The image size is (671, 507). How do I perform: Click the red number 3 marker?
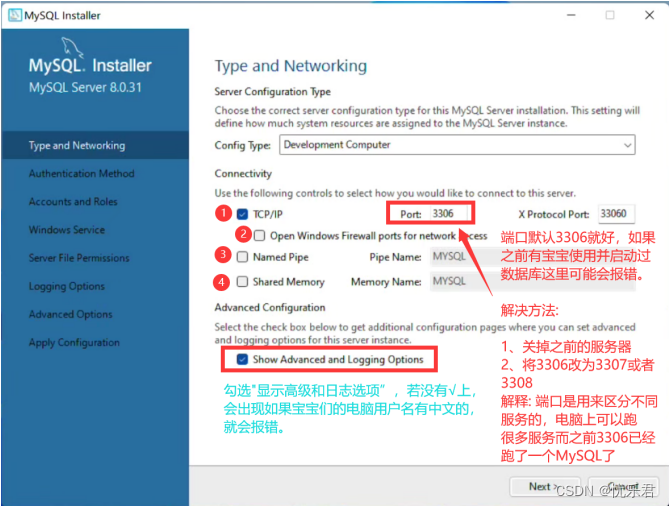point(223,255)
